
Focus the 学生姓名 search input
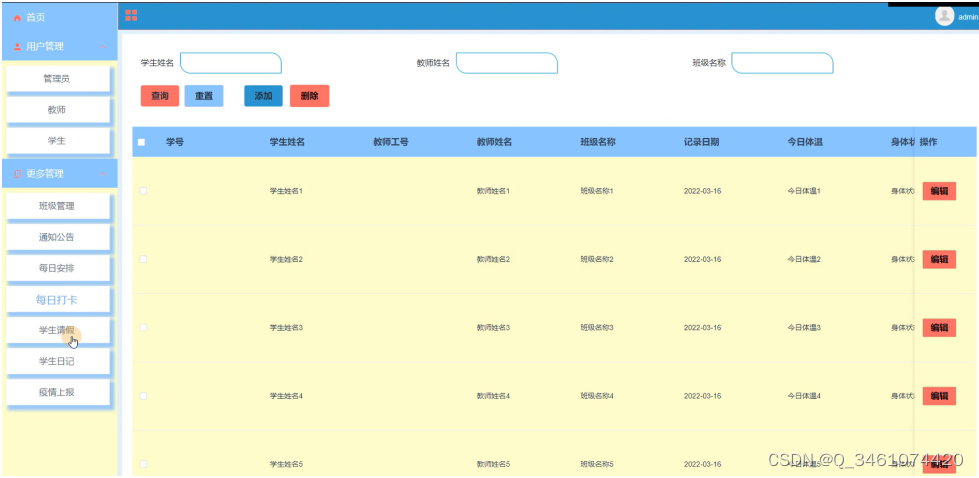click(231, 63)
